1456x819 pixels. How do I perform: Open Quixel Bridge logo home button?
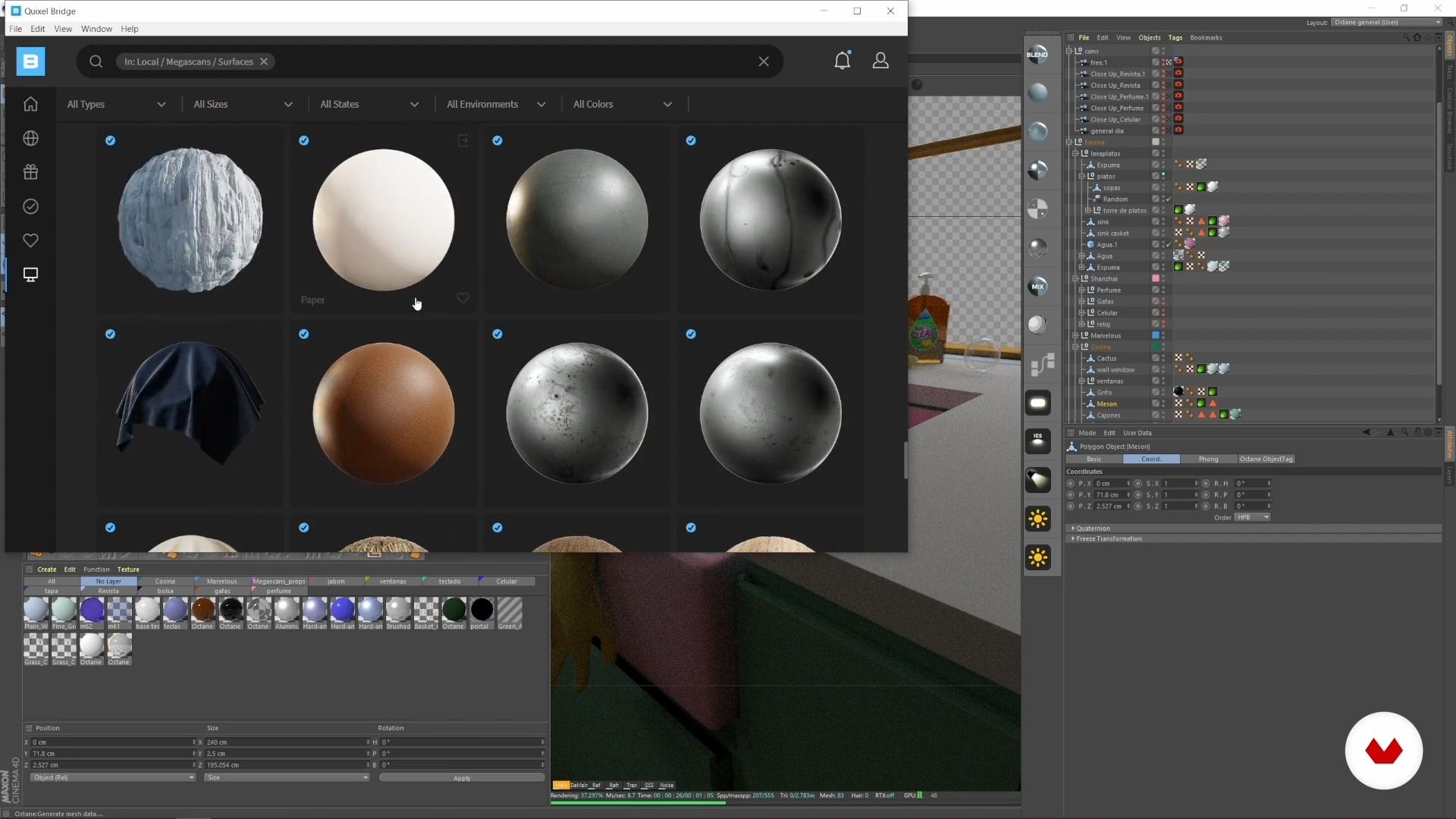coord(30,61)
